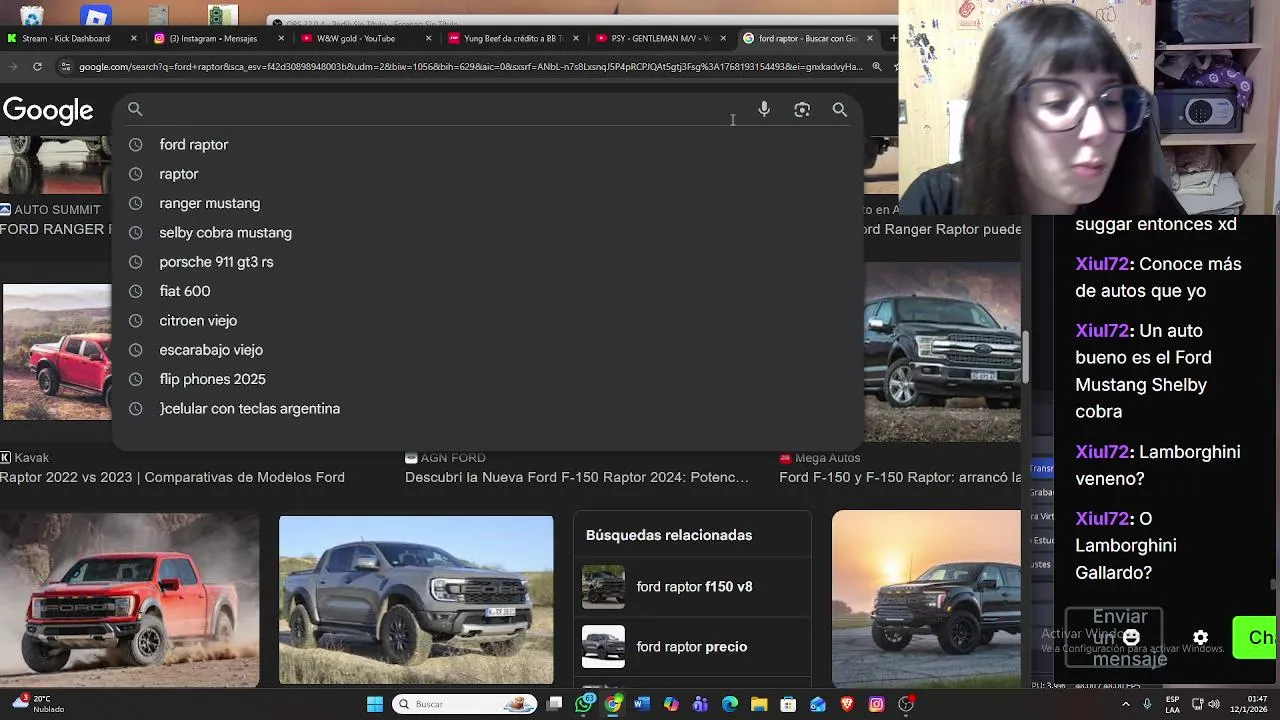
Task: Select suggestion "escarabajo viejo"
Action: [x=488, y=350]
